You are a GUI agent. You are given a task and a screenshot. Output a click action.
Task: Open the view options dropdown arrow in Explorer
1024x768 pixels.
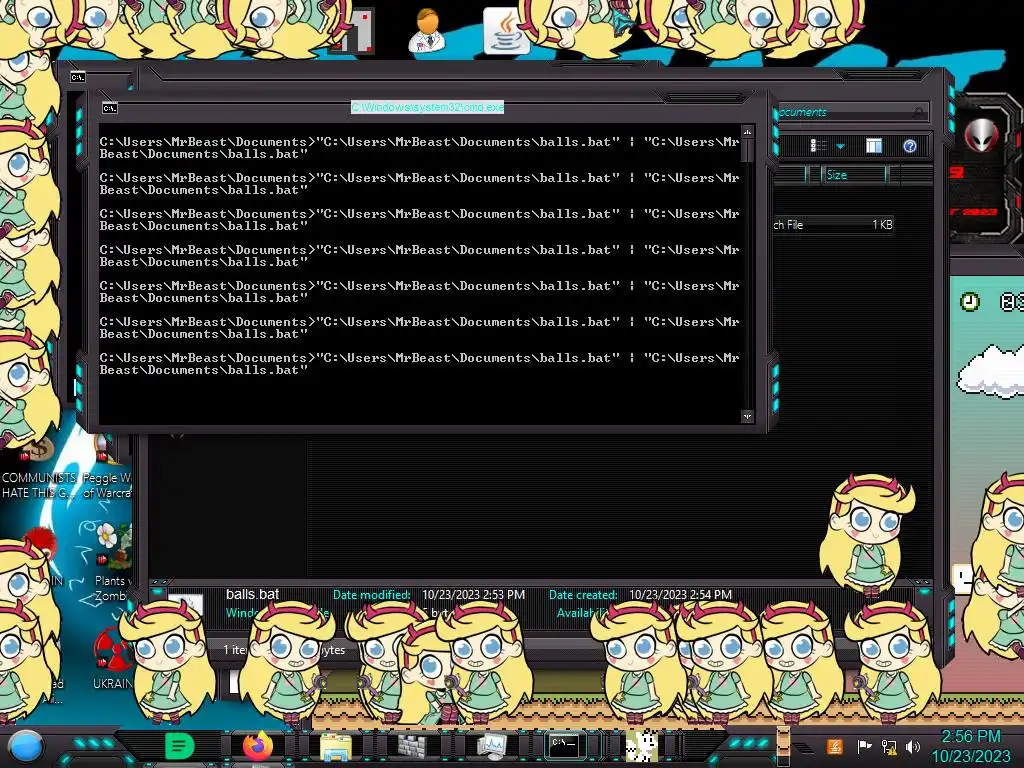pos(840,146)
